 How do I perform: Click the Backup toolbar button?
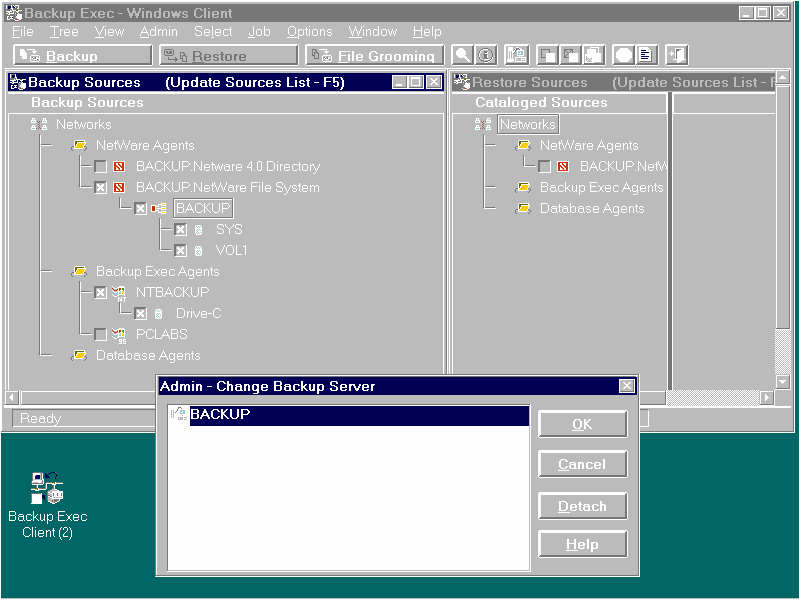pyautogui.click(x=83, y=55)
